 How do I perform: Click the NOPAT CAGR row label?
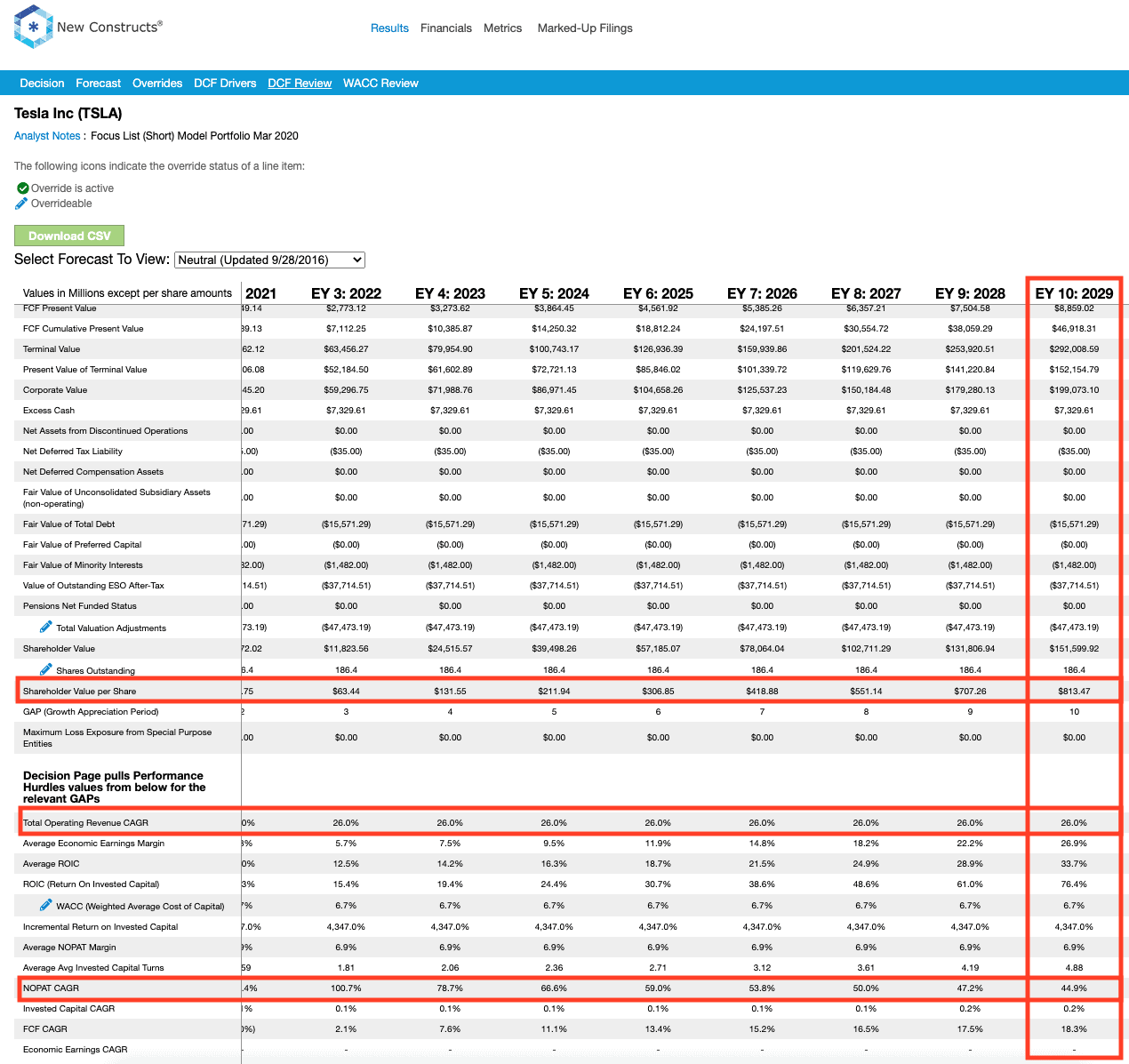coord(51,988)
